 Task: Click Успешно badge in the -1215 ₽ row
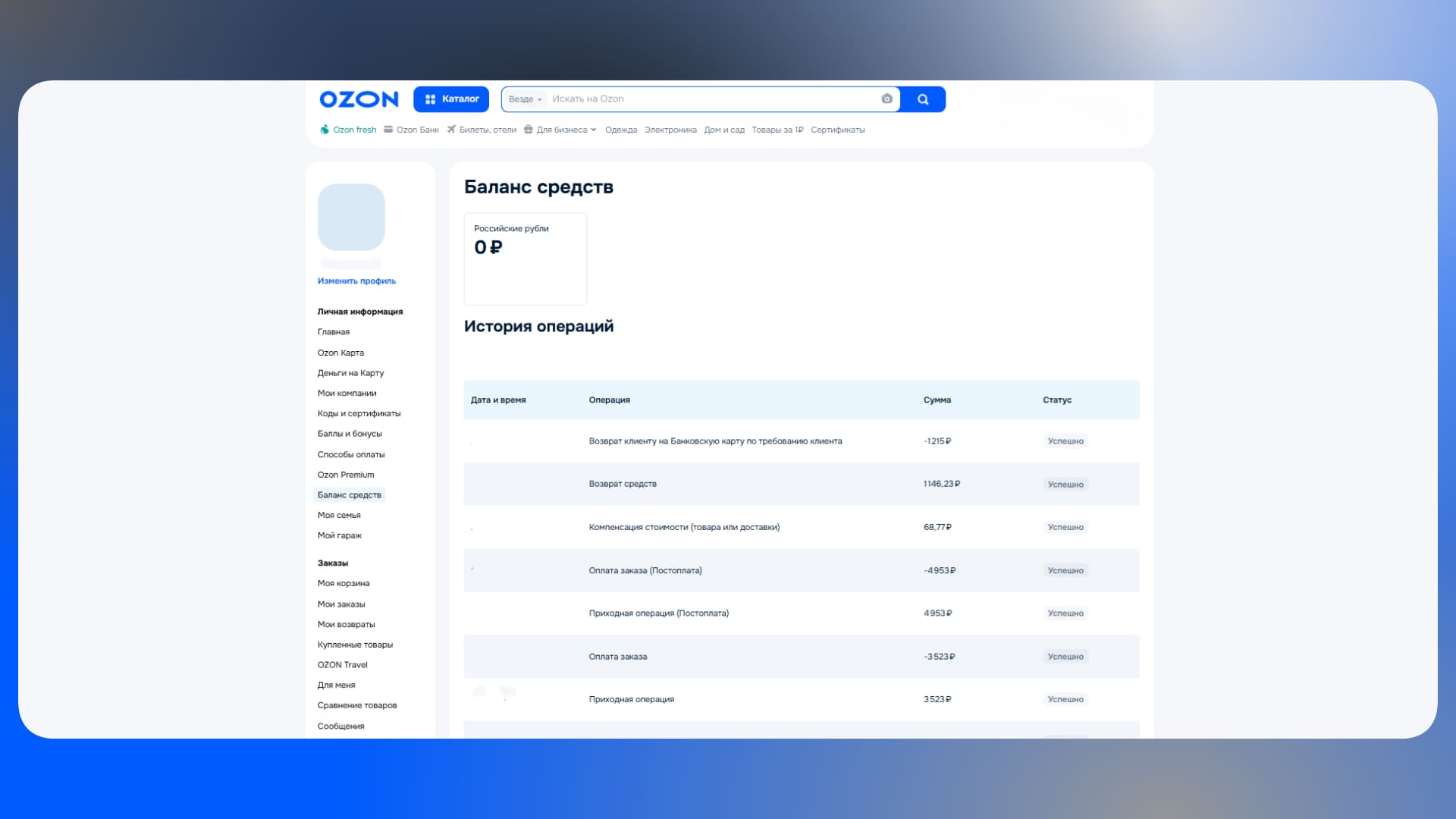[x=1065, y=441]
